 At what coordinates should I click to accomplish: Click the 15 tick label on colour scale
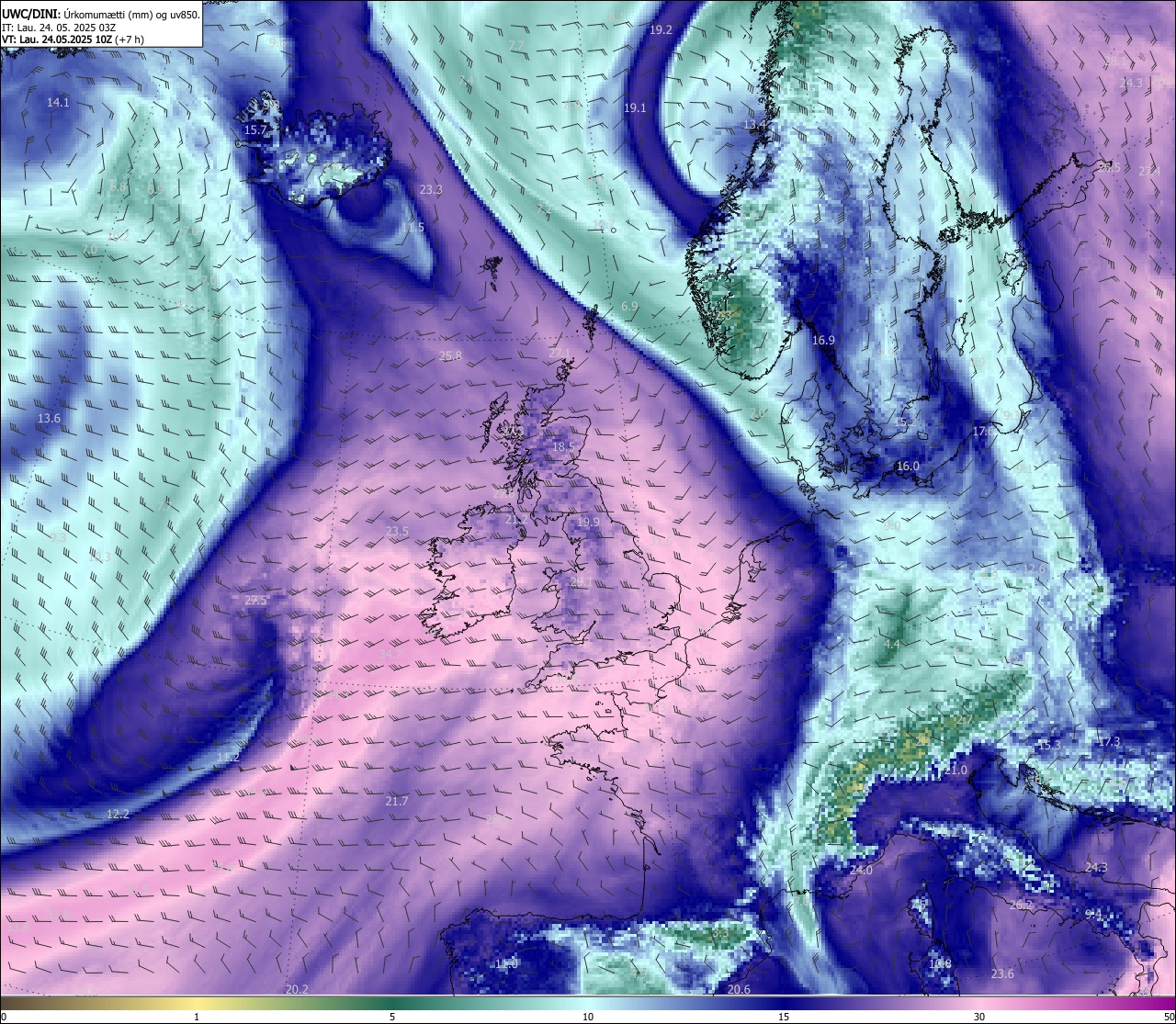(784, 1018)
